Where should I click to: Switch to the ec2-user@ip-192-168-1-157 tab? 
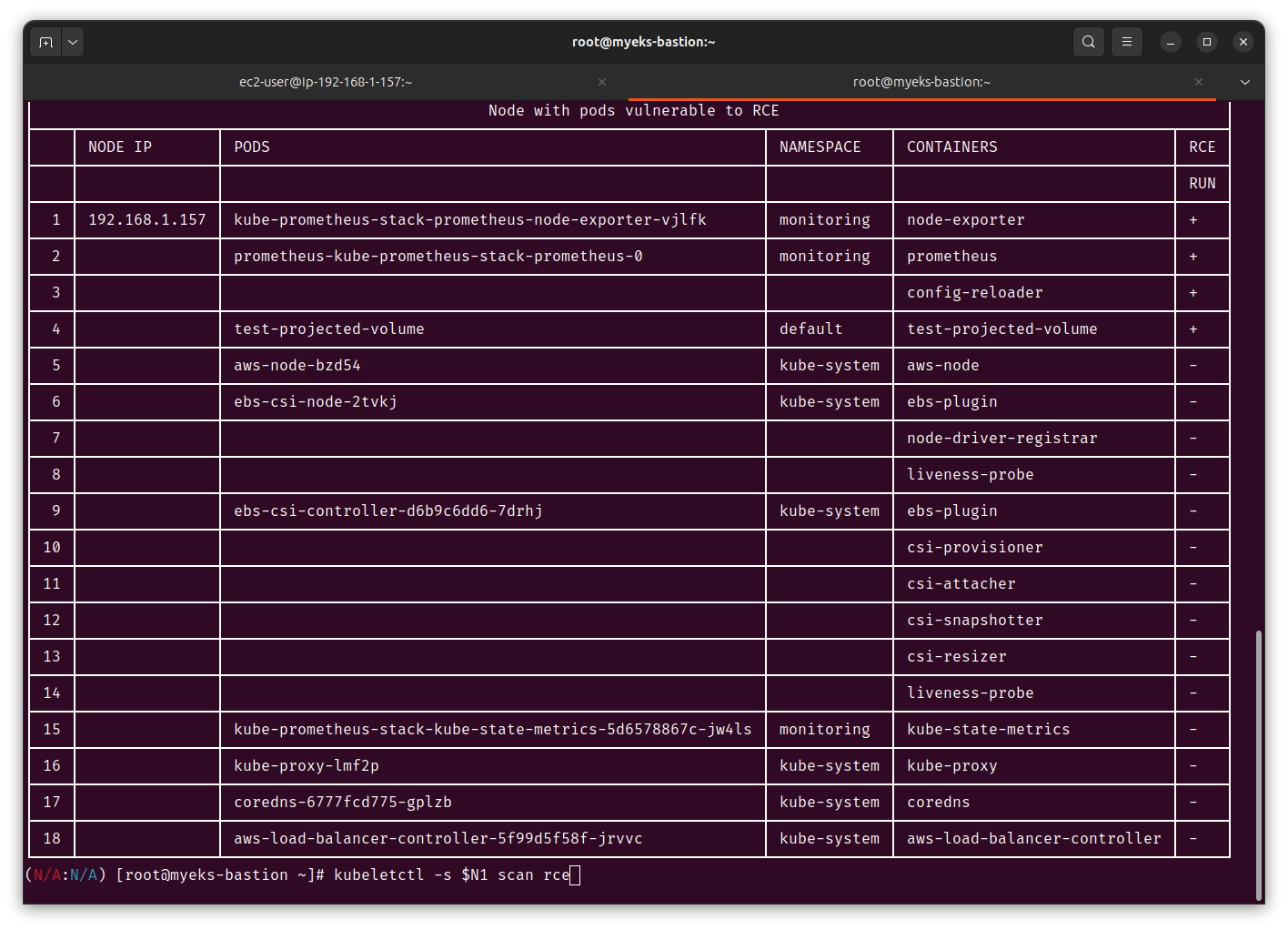(326, 82)
